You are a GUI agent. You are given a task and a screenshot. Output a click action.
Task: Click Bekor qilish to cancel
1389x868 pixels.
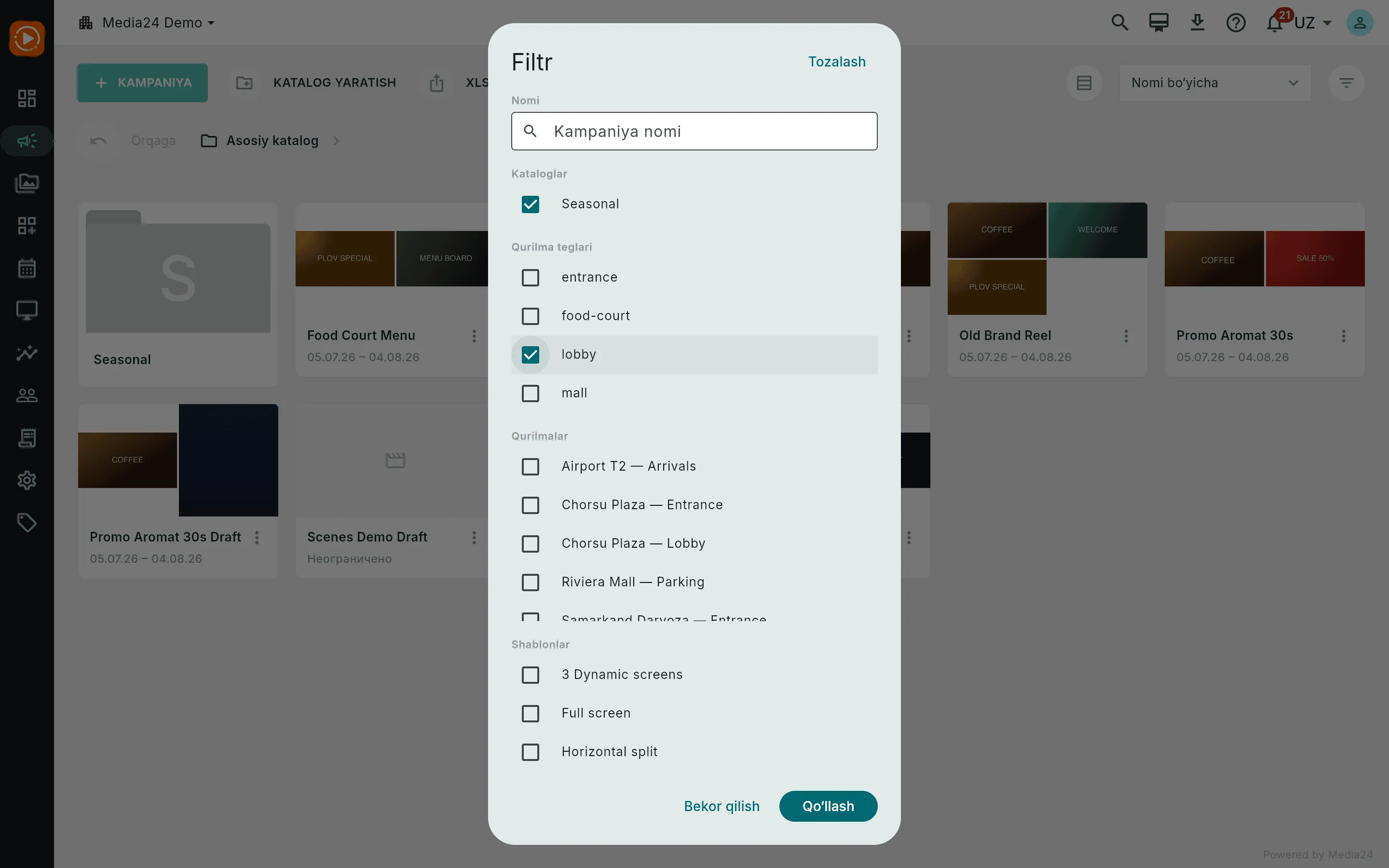click(x=722, y=806)
